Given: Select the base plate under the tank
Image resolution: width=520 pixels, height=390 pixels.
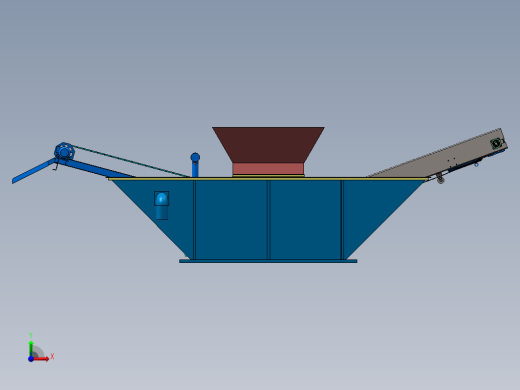Looking at the screenshot, I should pyautogui.click(x=268, y=261).
